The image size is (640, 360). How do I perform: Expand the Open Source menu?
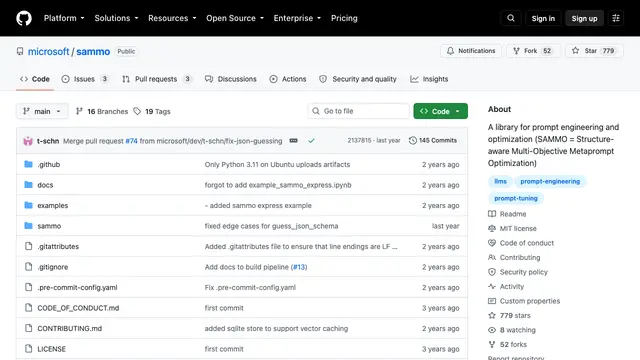tap(235, 18)
